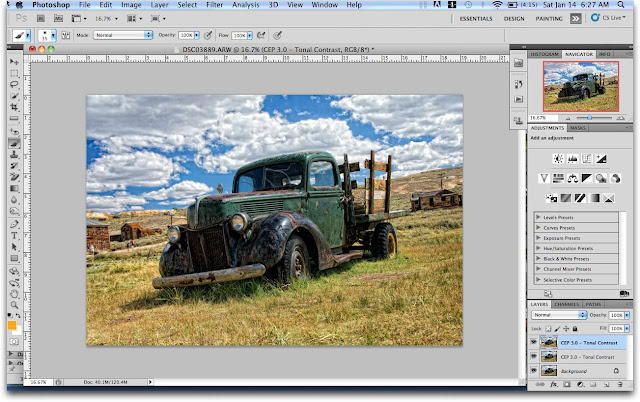
Task: Toggle the brush panel button
Action: click(x=65, y=36)
